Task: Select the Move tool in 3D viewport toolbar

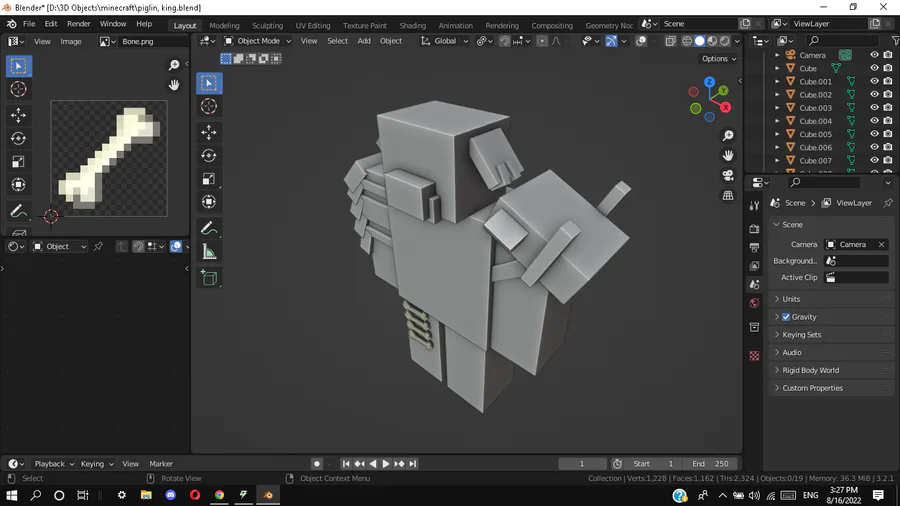Action: (x=209, y=133)
